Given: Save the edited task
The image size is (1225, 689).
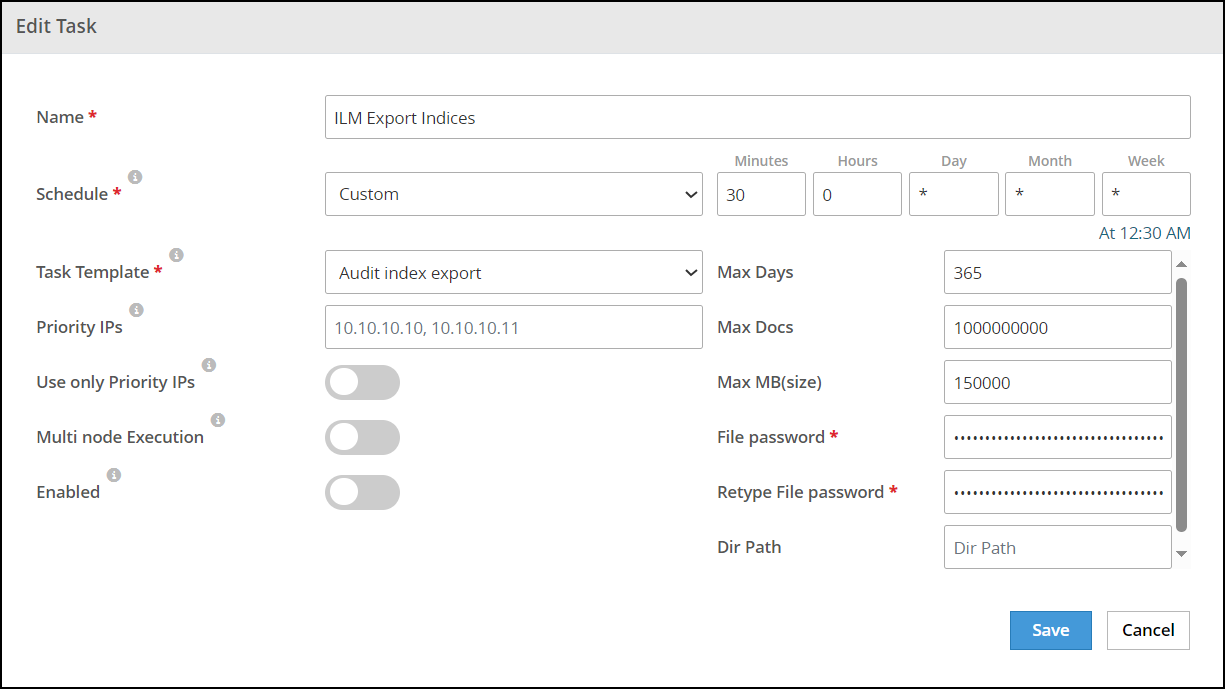Looking at the screenshot, I should [1050, 630].
